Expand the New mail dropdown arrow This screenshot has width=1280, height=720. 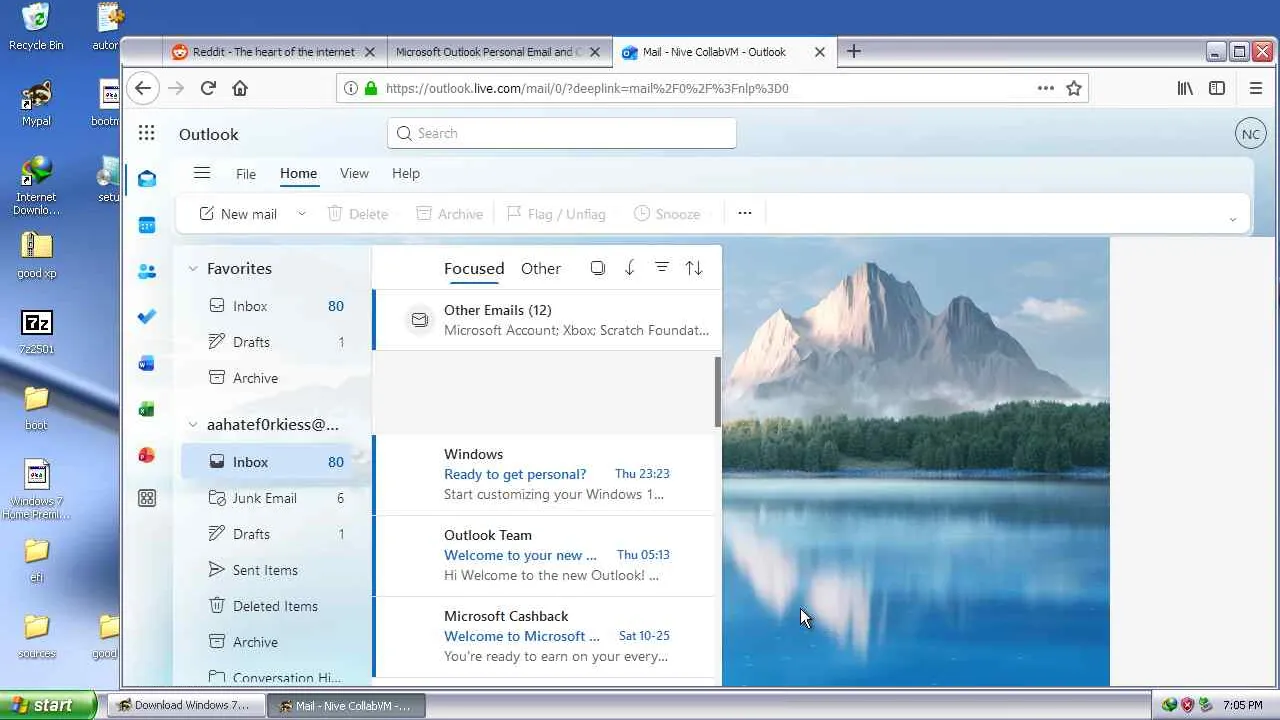coord(301,214)
